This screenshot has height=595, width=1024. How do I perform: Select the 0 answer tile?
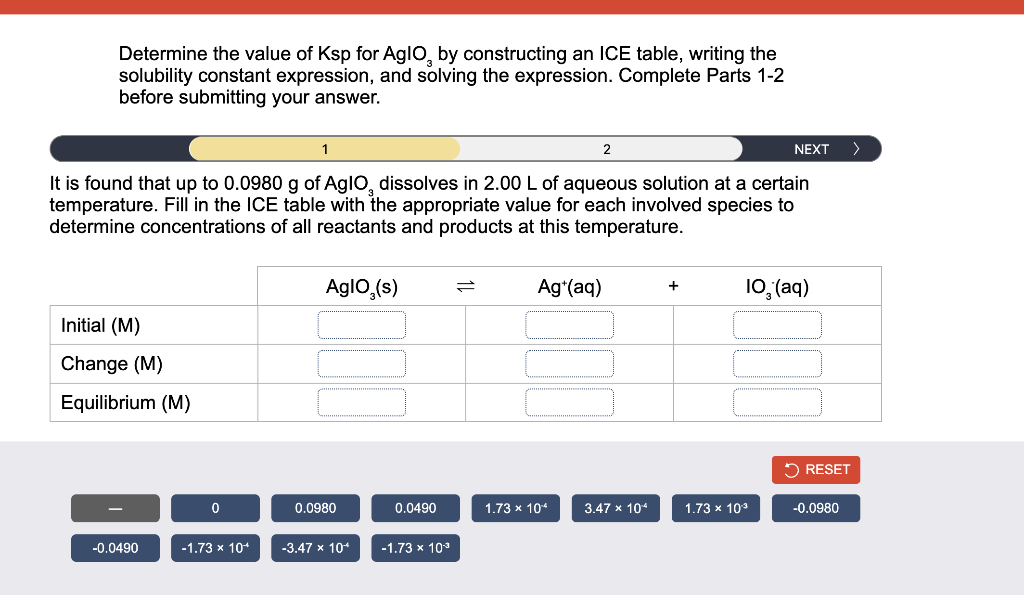pyautogui.click(x=215, y=508)
